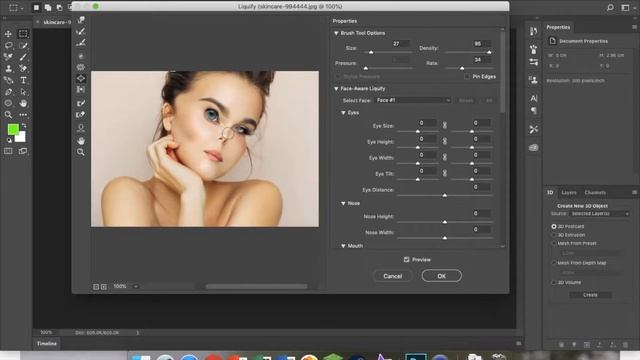Select the Path Selection arrow tool
Image resolution: width=640 pixels, height=360 pixels.
pyautogui.click(x=23, y=92)
